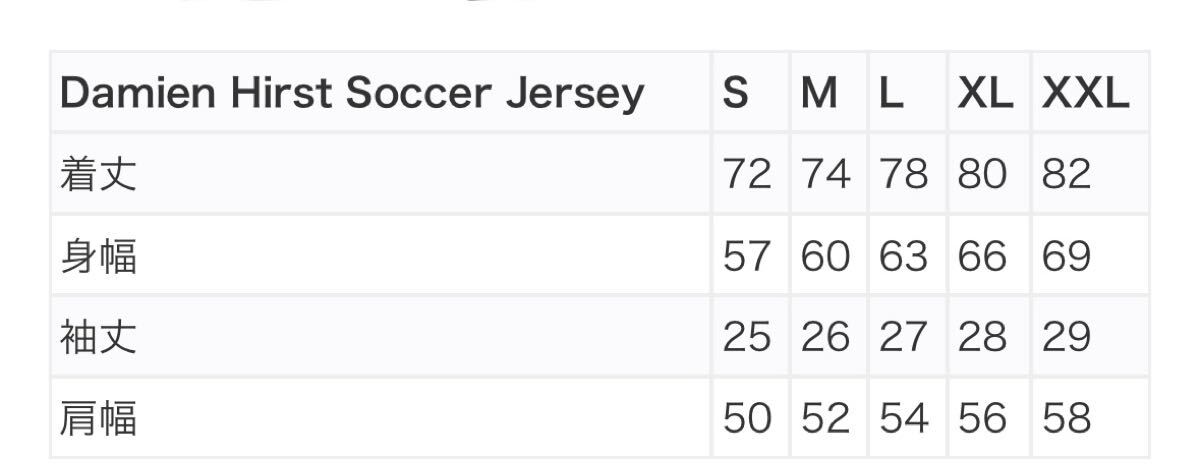1200x475 pixels.
Task: Click the 着丈 row label
Action: 98,175
